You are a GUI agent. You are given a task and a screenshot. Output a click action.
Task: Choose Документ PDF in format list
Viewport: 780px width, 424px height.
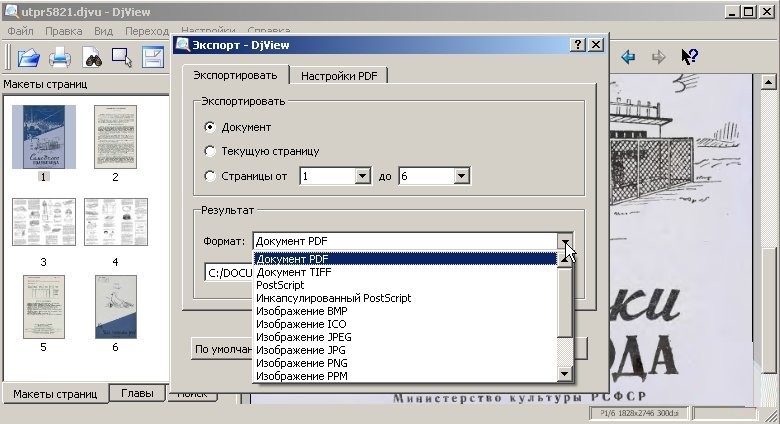click(405, 259)
